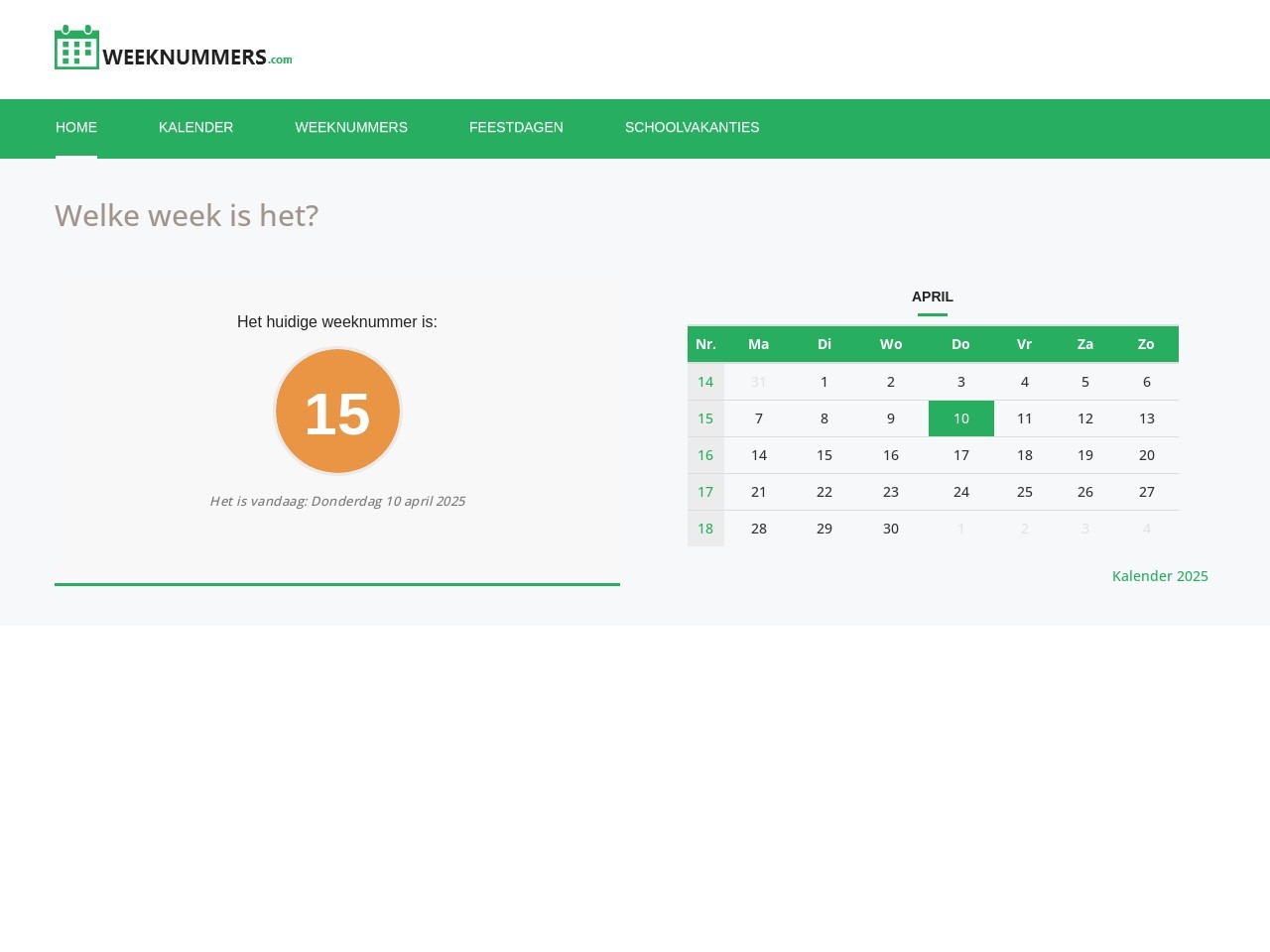Click date 1 in week 14 row

pos(825,382)
